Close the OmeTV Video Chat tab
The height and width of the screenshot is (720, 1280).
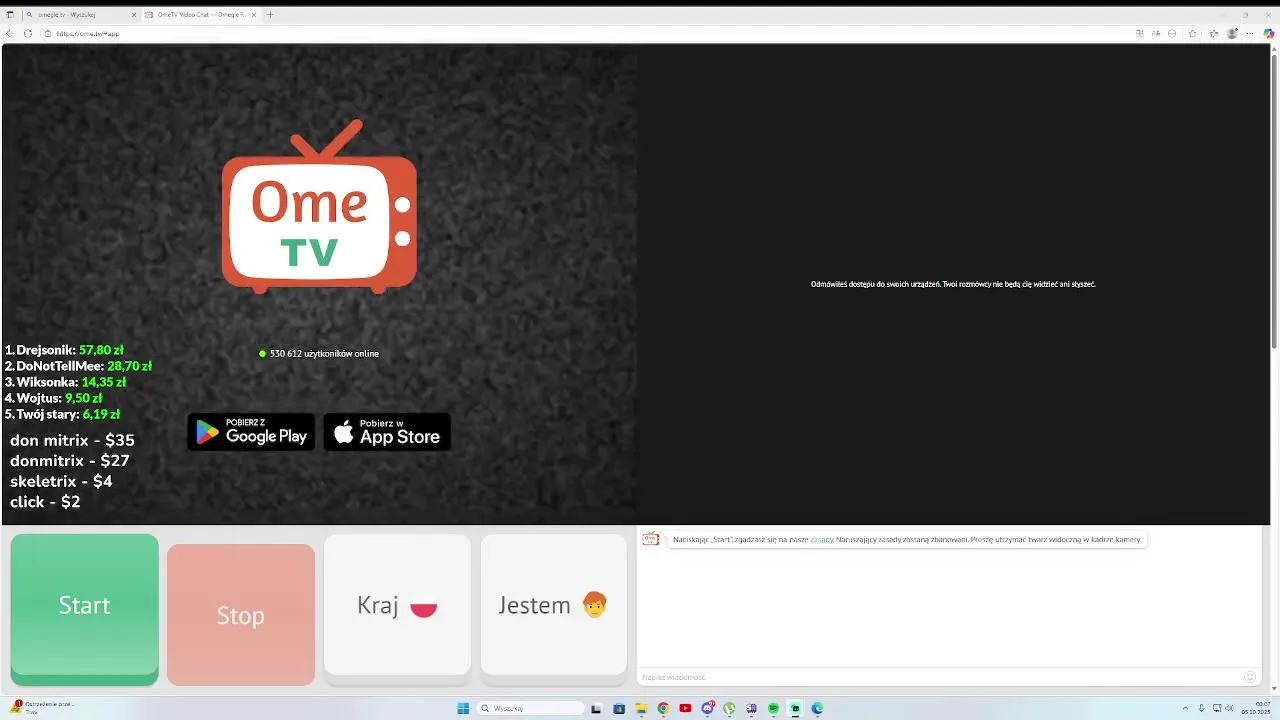coord(253,15)
